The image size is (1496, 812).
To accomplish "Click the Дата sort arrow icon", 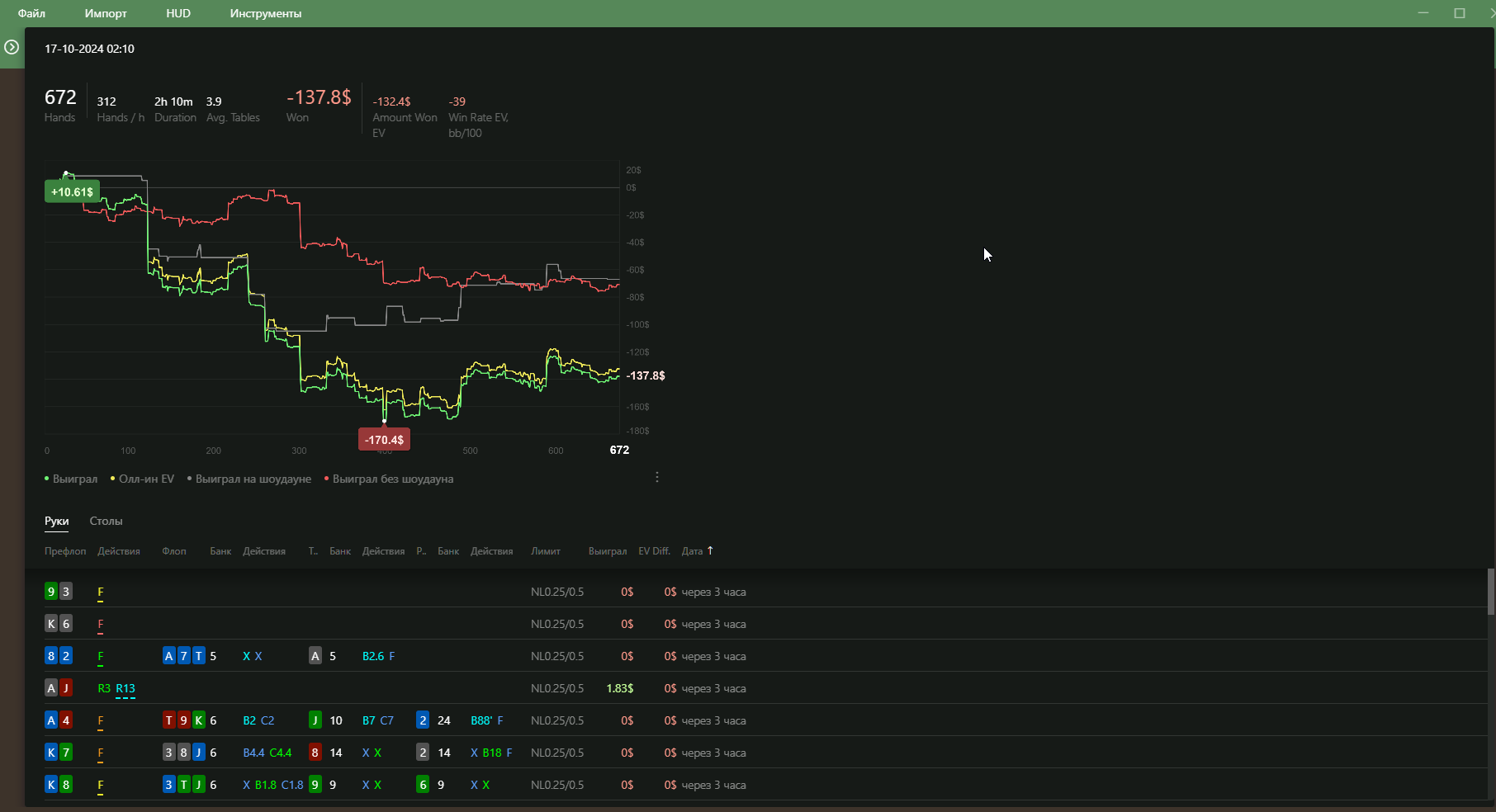I will 710,550.
